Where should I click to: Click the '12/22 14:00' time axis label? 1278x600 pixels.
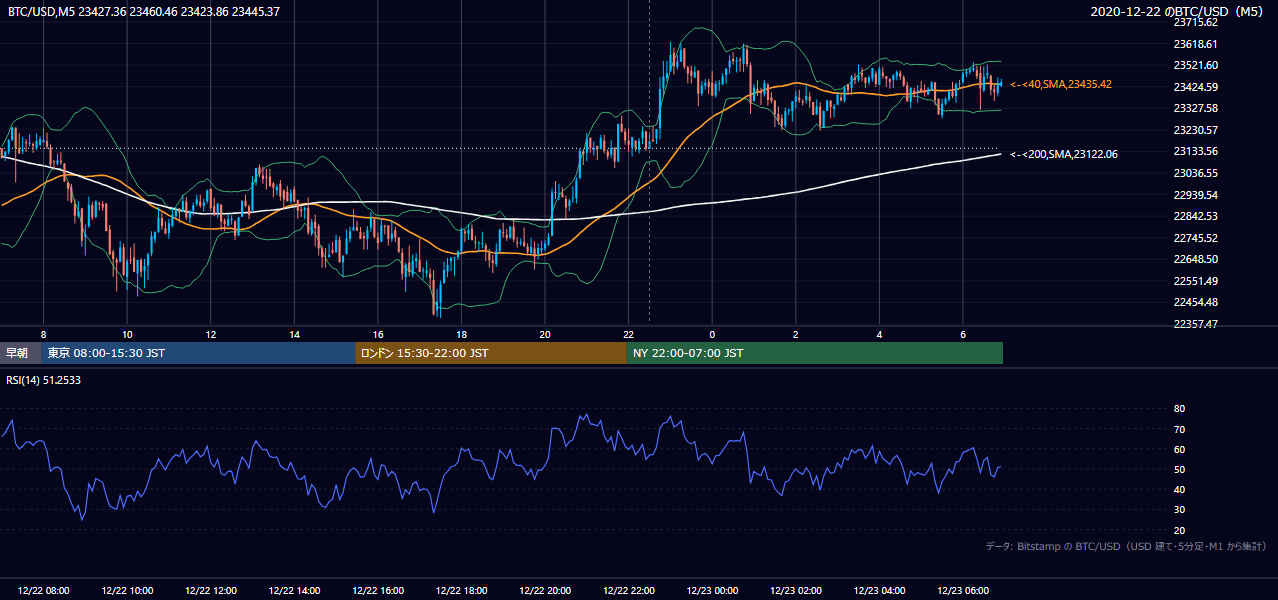click(294, 591)
